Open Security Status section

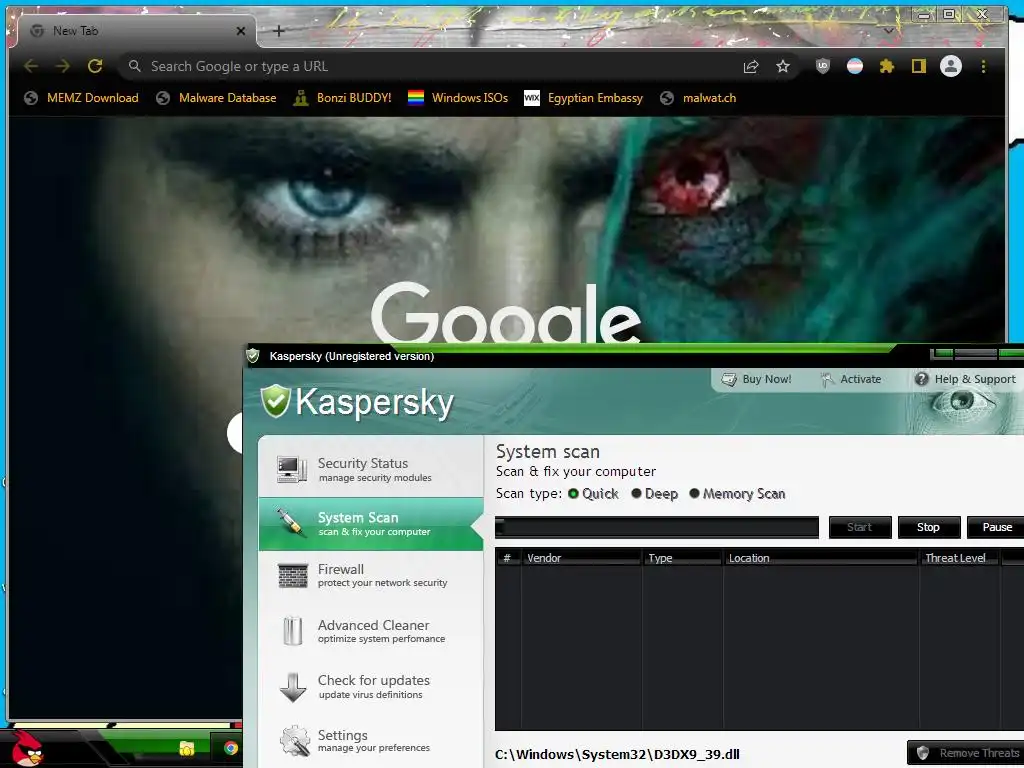371,469
